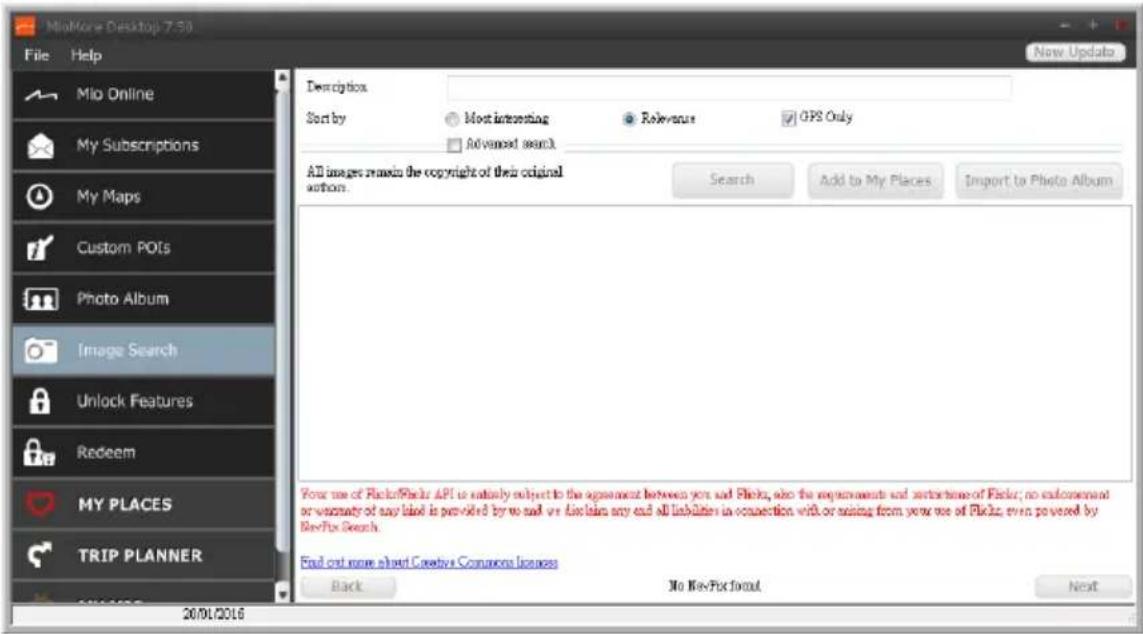
Task: Click the Custom POIs icon
Action: point(39,248)
